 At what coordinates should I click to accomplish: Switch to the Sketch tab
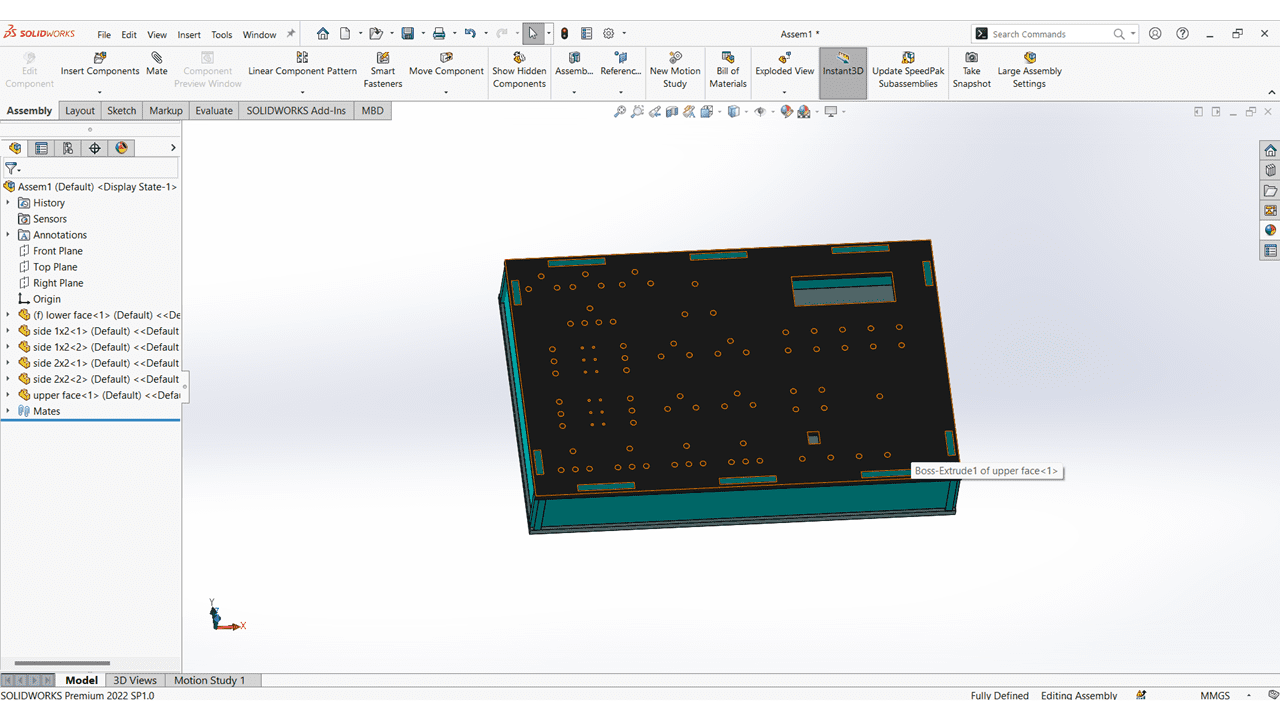pyautogui.click(x=122, y=111)
